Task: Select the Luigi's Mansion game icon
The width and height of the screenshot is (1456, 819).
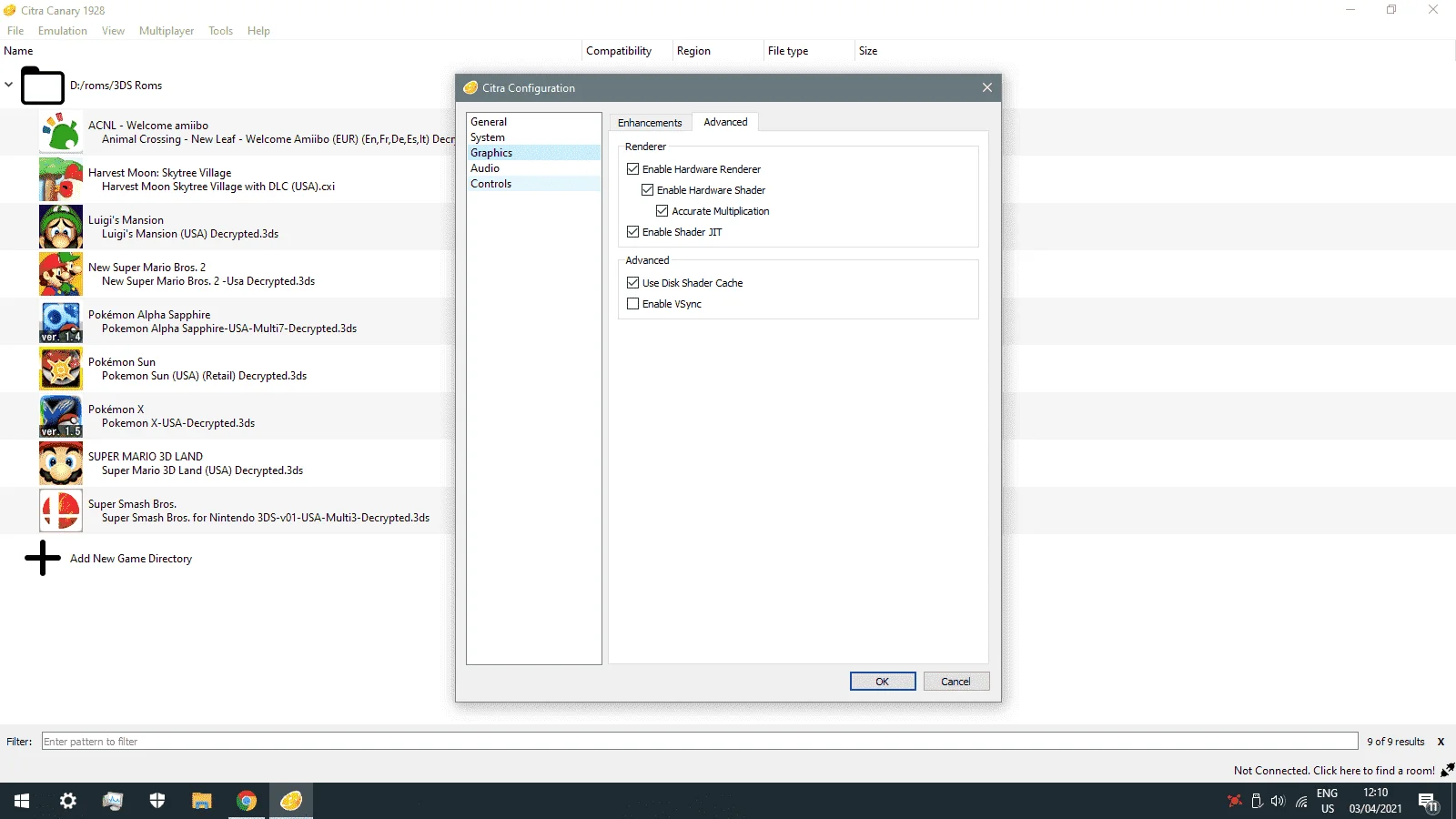Action: click(x=61, y=227)
